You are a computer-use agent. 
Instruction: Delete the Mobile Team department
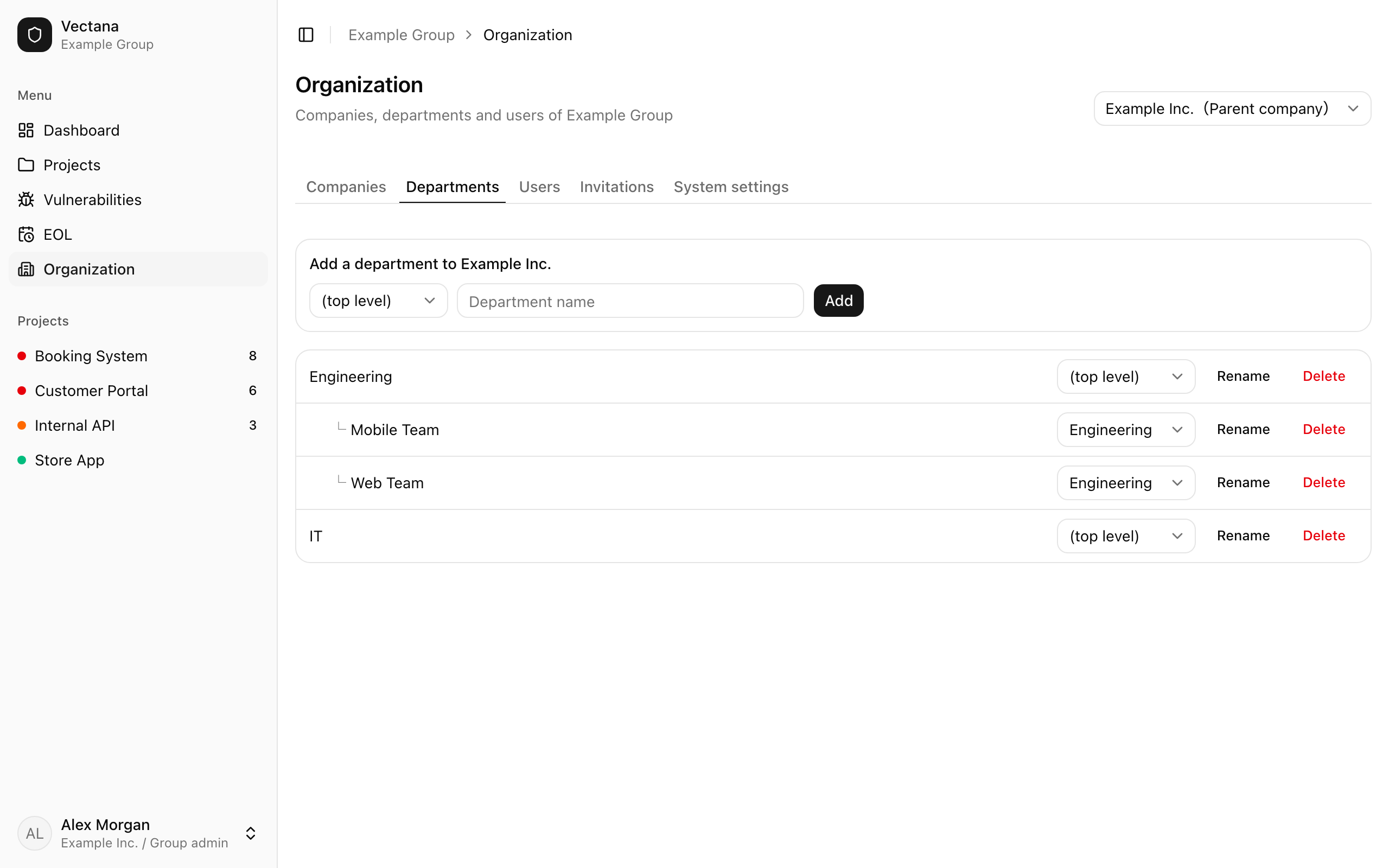(x=1323, y=430)
